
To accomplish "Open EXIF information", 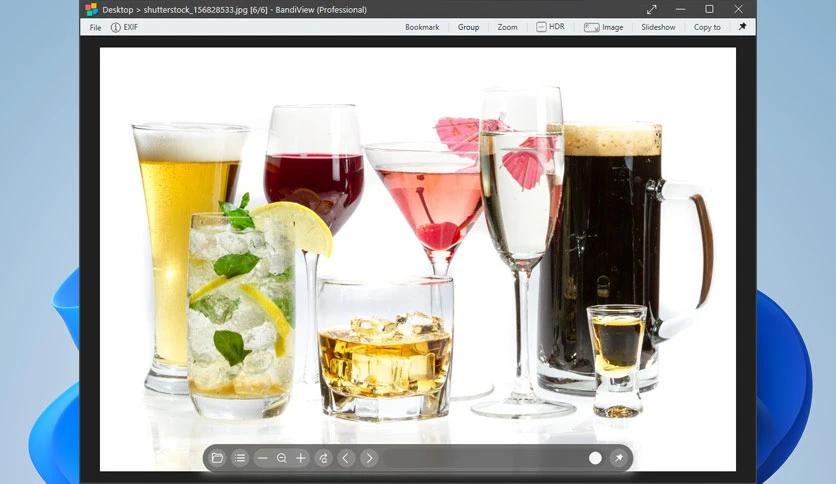I will point(124,27).
